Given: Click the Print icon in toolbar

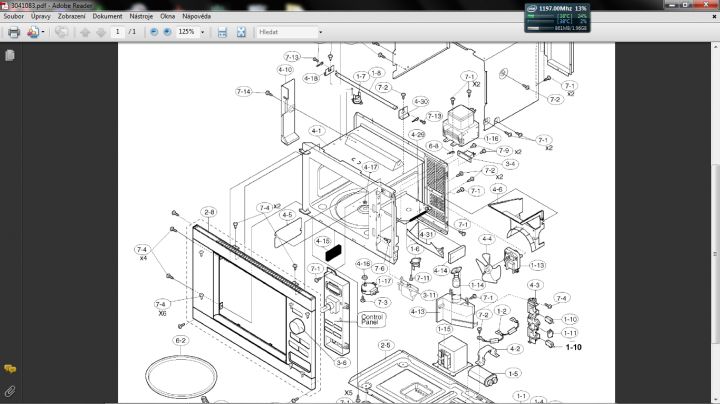Looking at the screenshot, I should [14, 32].
